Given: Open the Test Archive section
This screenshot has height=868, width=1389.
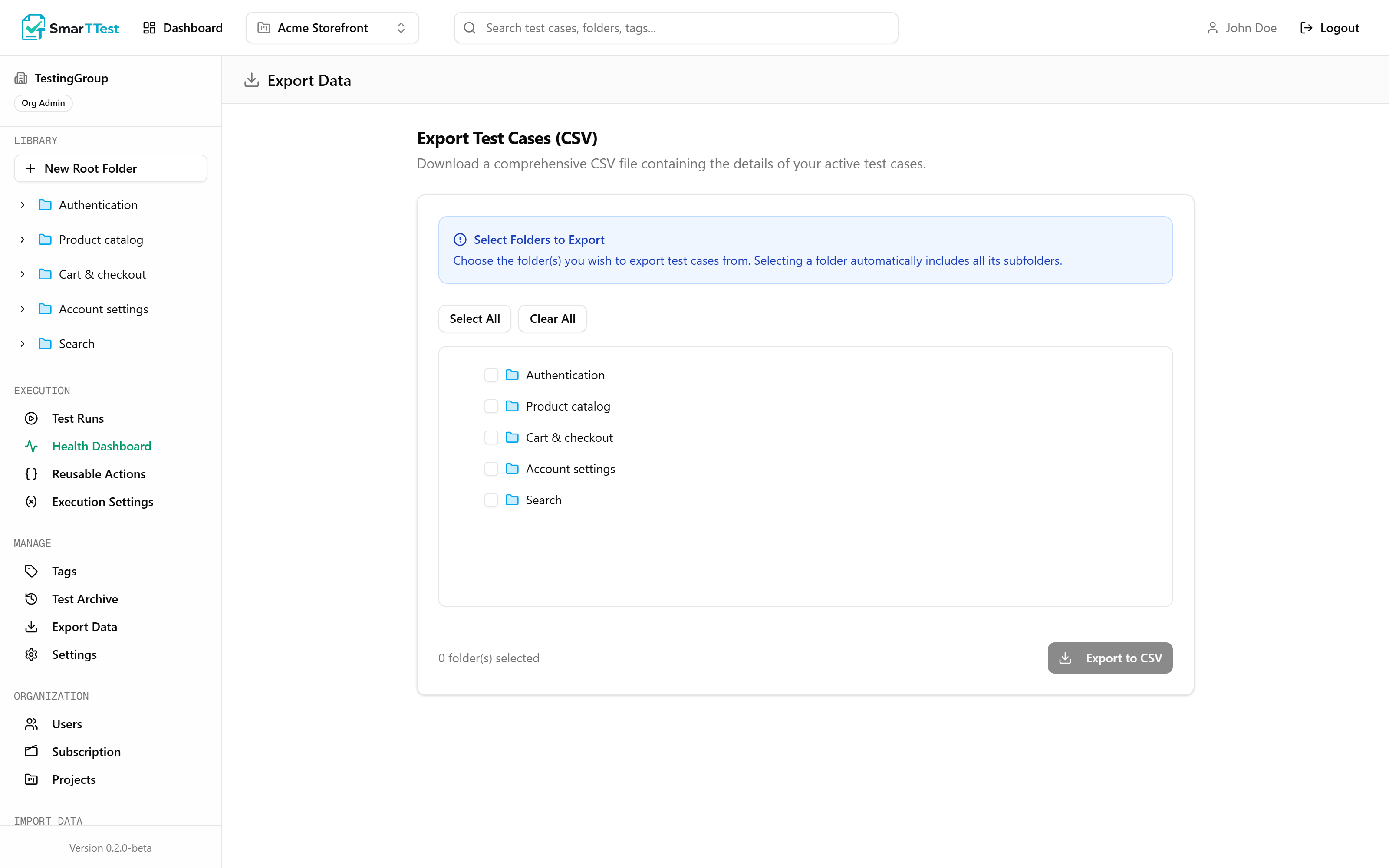Looking at the screenshot, I should [85, 599].
